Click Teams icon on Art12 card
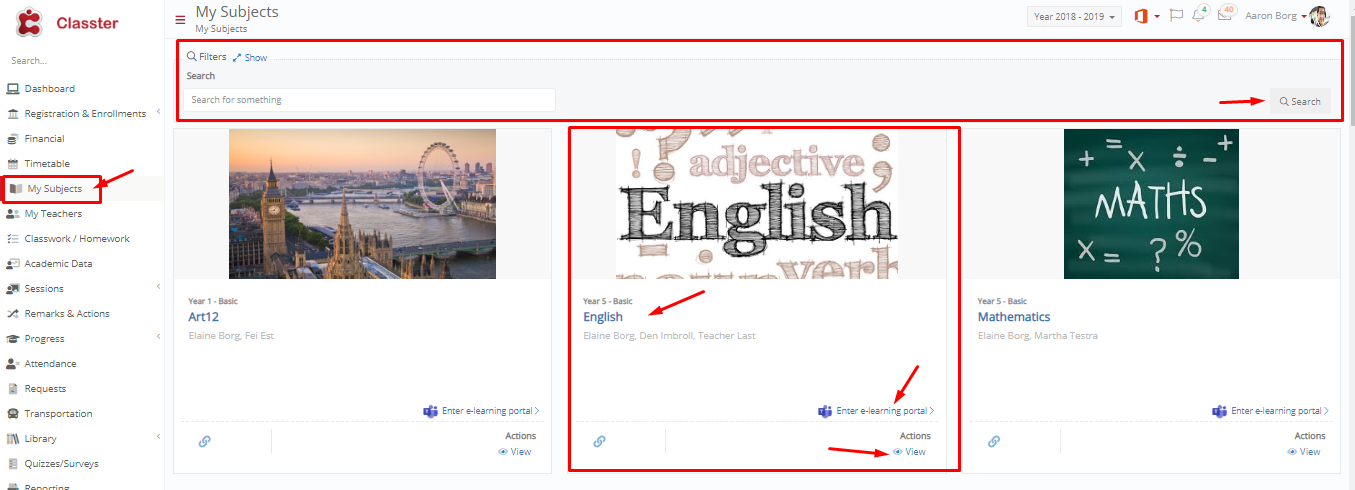 [430, 411]
